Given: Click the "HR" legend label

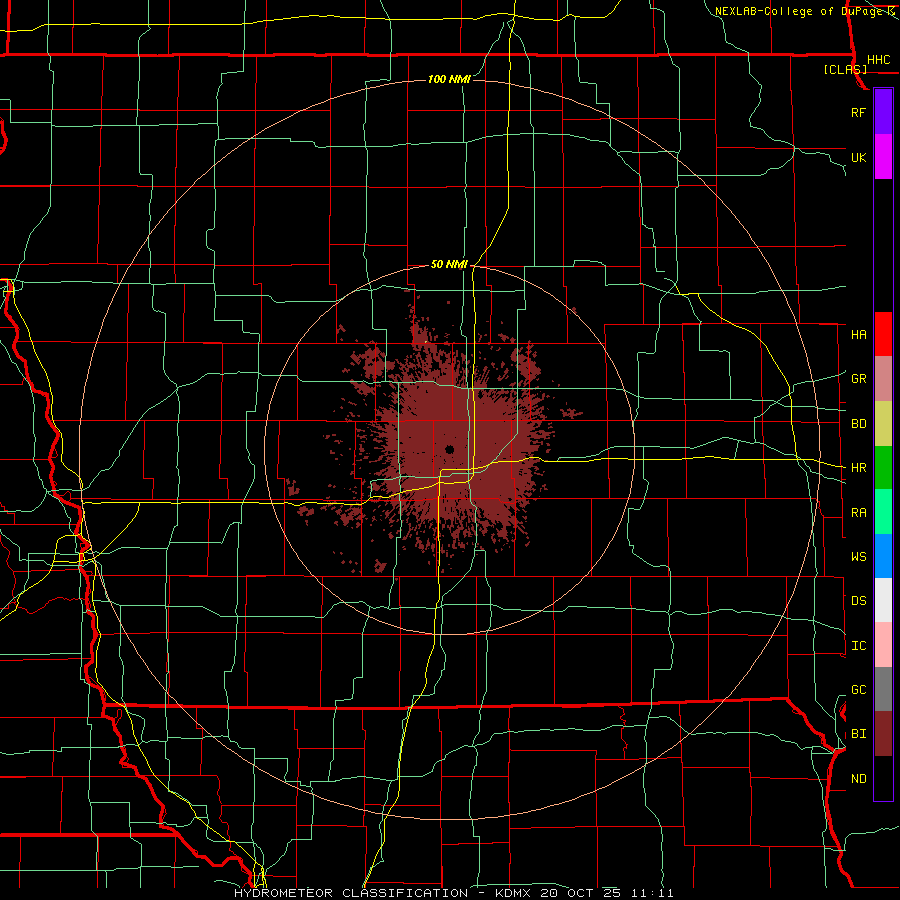Looking at the screenshot, I should click(x=858, y=468).
